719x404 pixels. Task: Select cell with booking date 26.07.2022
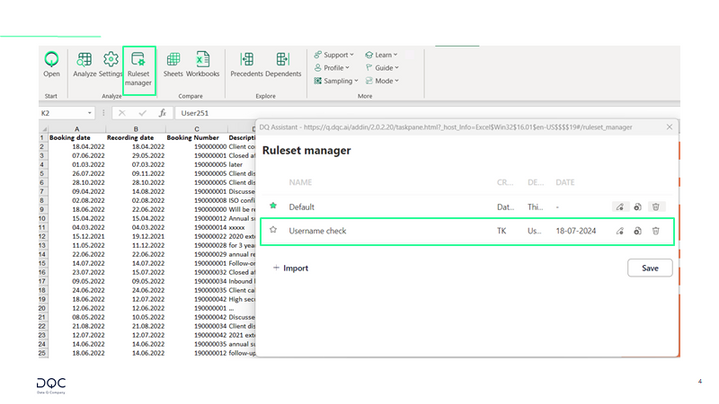(77, 173)
